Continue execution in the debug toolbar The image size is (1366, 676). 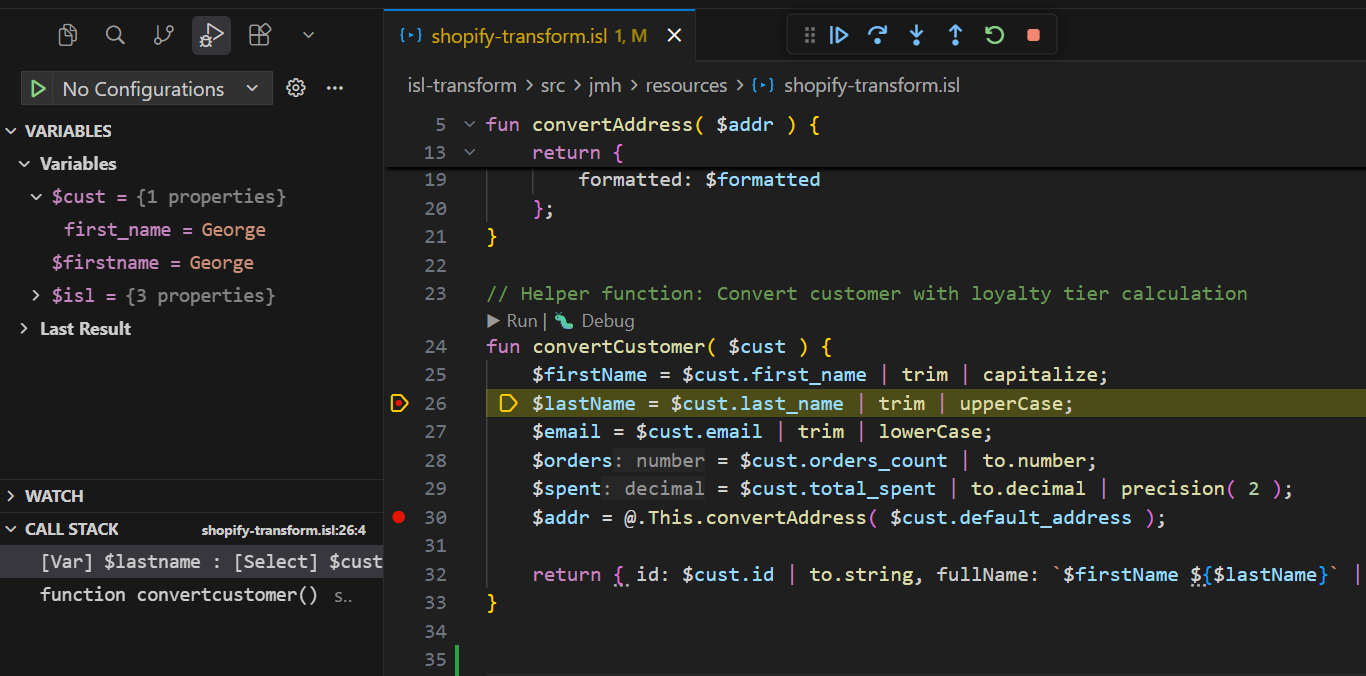coord(839,34)
